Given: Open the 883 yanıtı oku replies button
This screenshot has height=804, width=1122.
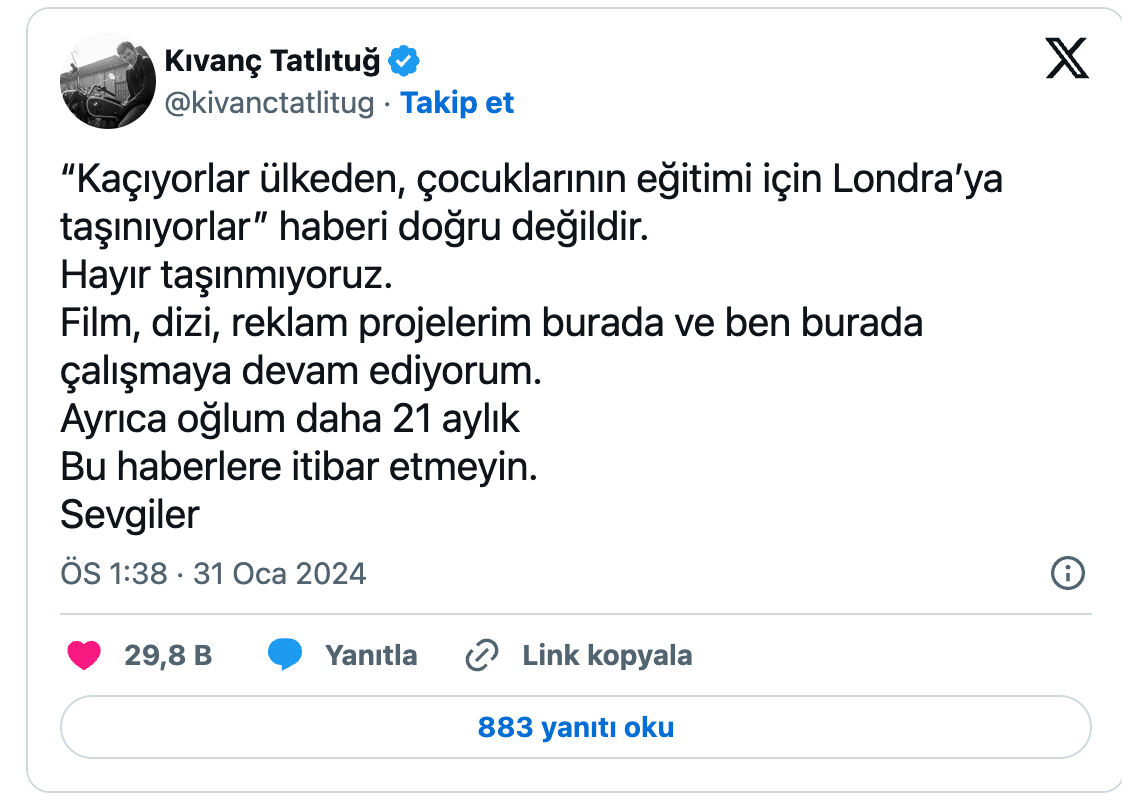Looking at the screenshot, I should click(x=575, y=728).
